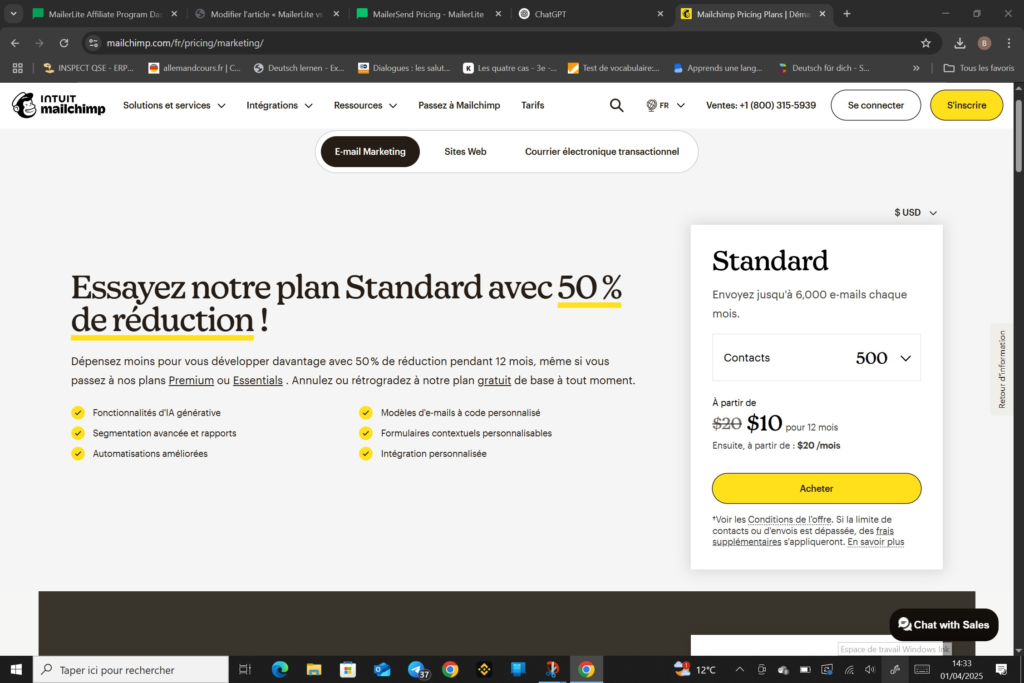Open the Chrome three-dot menu
The width and height of the screenshot is (1024, 683).
point(1009,43)
